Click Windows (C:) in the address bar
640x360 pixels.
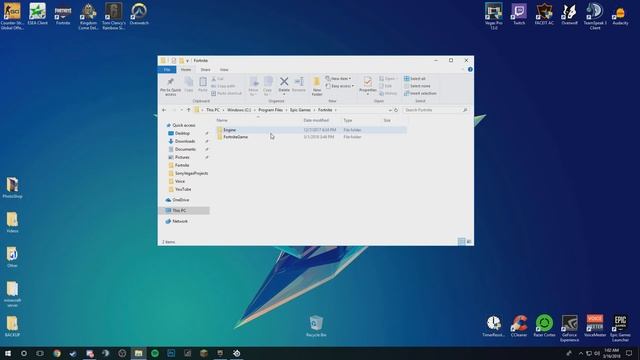(x=239, y=110)
